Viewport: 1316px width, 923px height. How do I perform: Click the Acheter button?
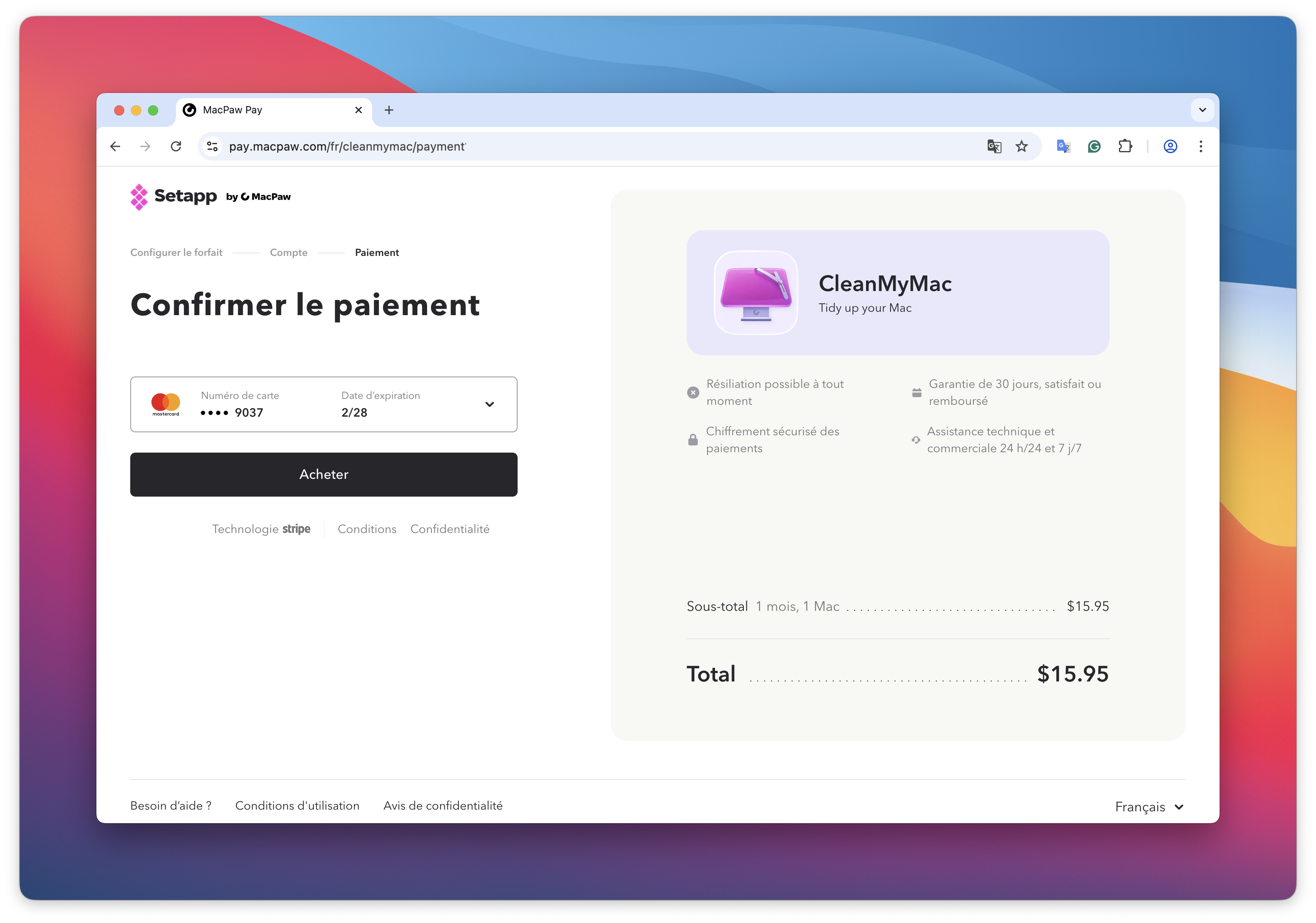point(324,474)
